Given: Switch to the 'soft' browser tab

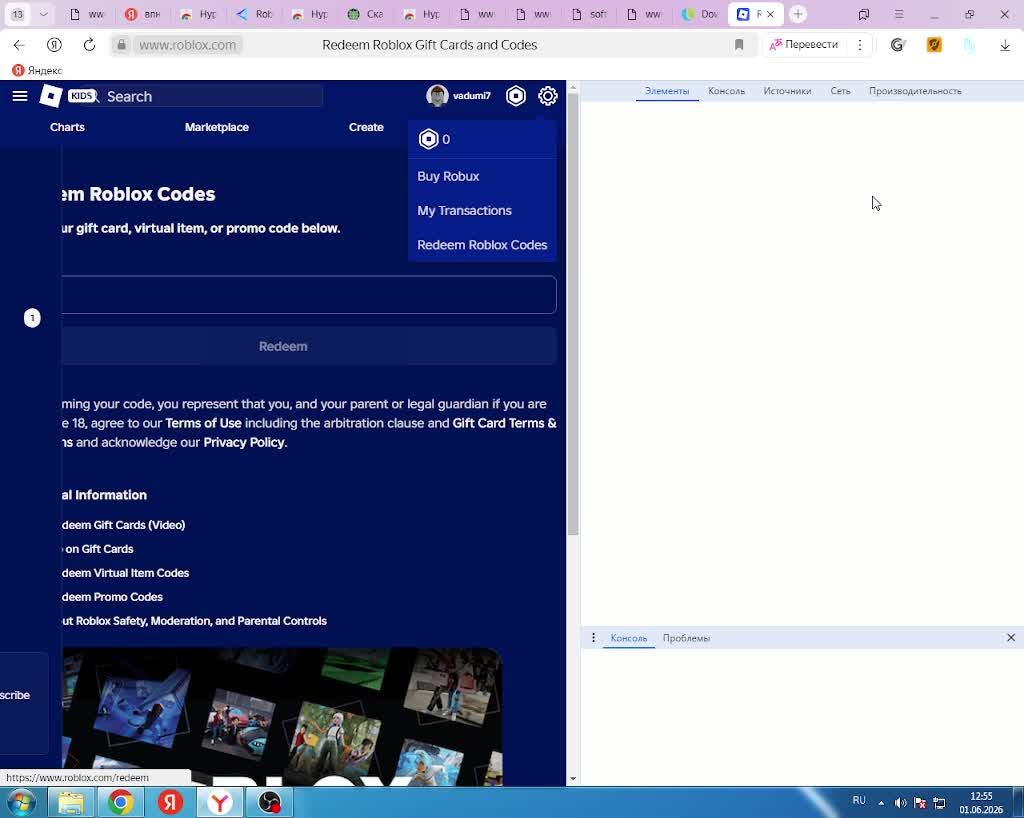Looking at the screenshot, I should [x=590, y=14].
